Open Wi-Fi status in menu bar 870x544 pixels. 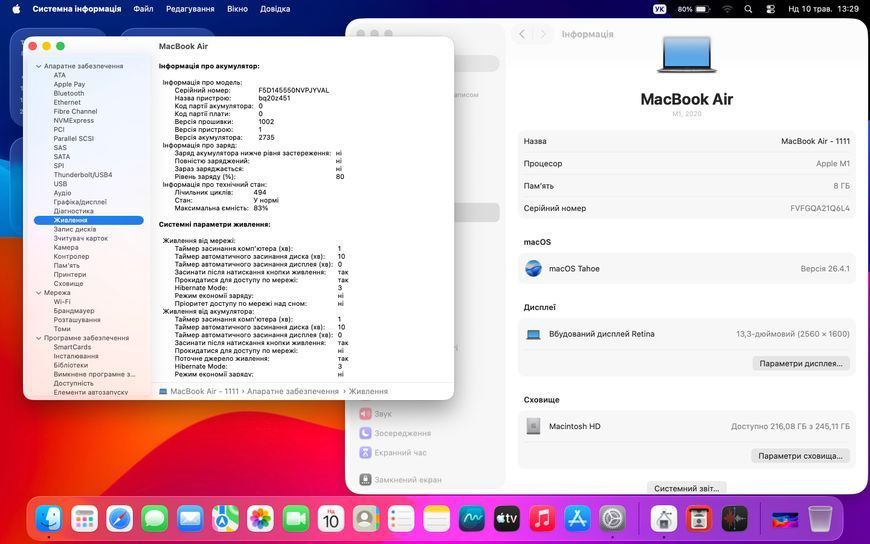coord(727,9)
